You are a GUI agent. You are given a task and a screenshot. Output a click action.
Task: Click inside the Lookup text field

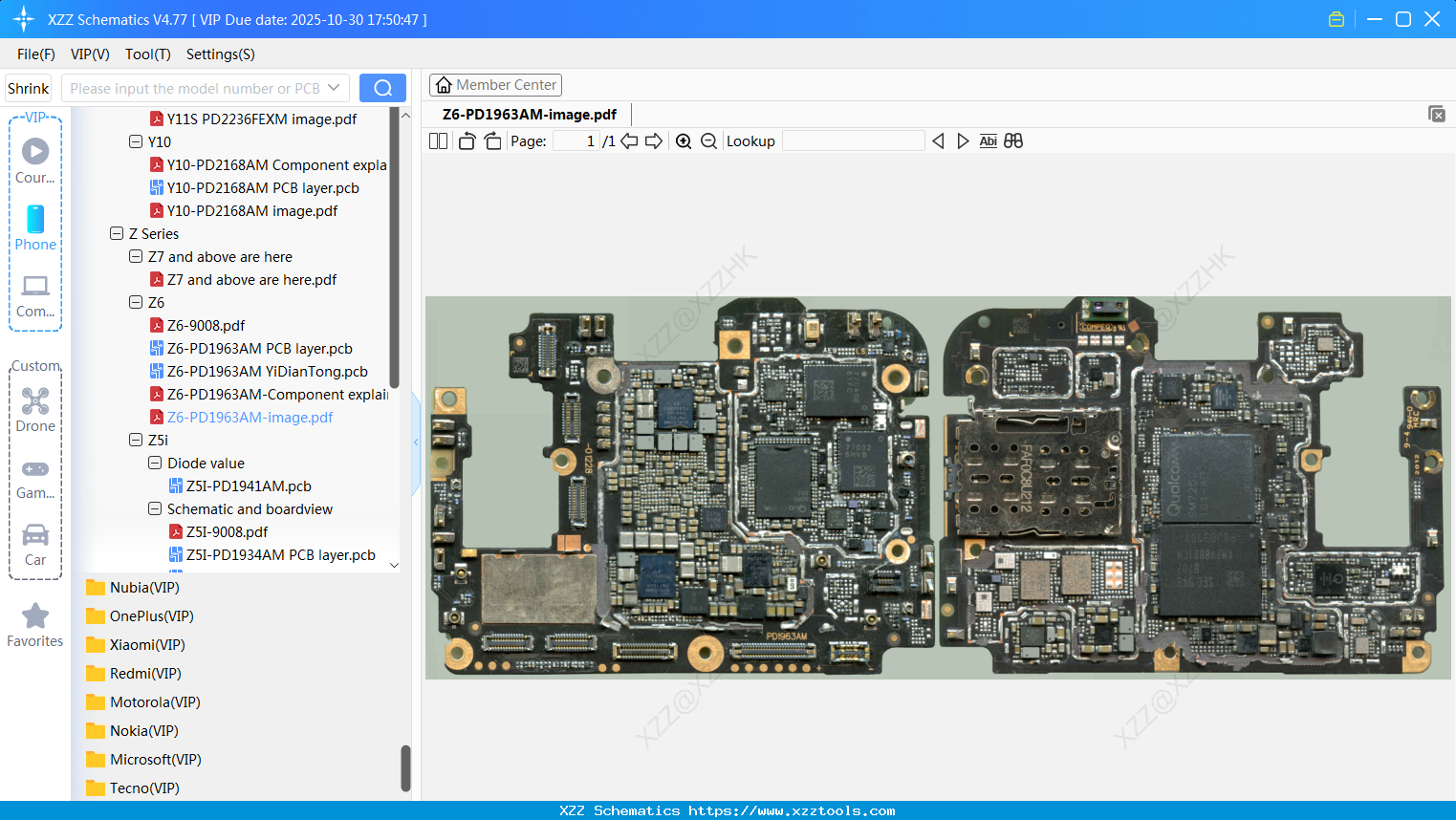click(853, 141)
